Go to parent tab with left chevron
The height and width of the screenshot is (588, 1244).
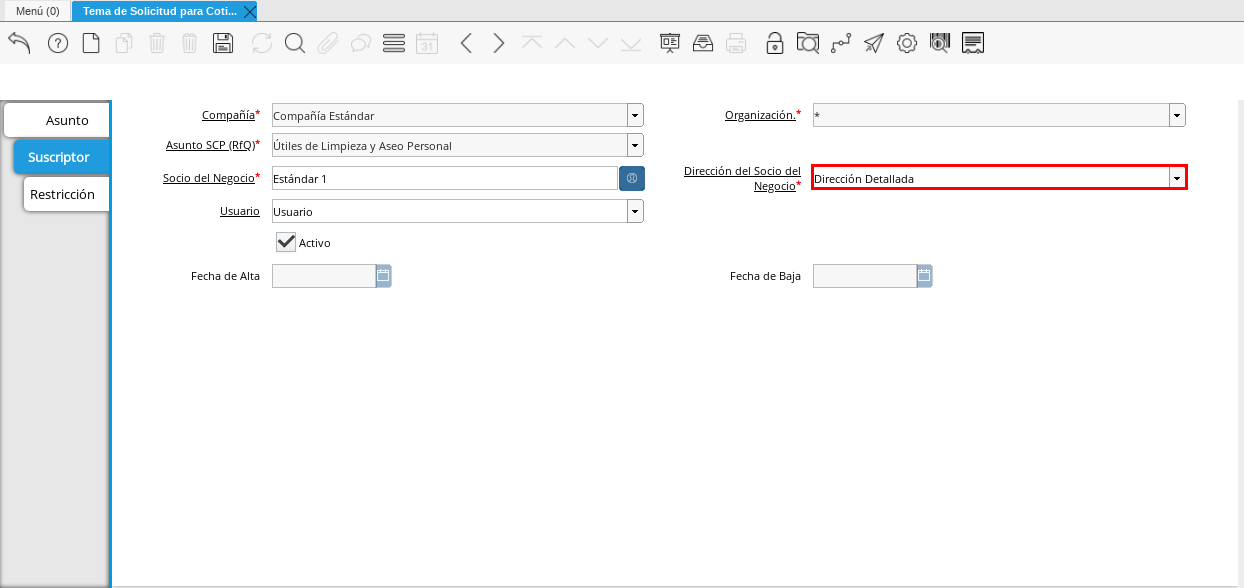(466, 43)
